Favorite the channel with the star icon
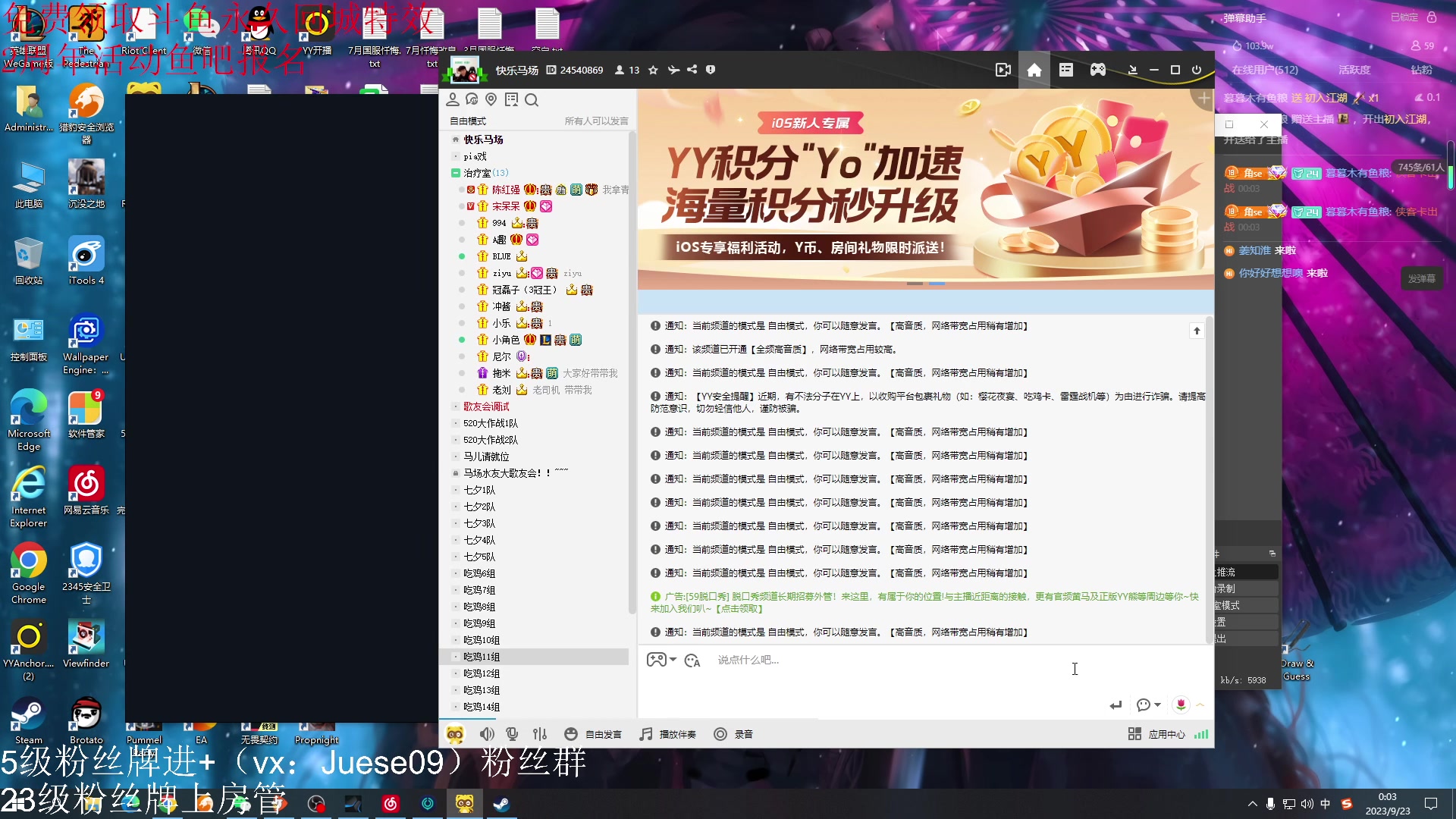1456x819 pixels. (x=653, y=70)
